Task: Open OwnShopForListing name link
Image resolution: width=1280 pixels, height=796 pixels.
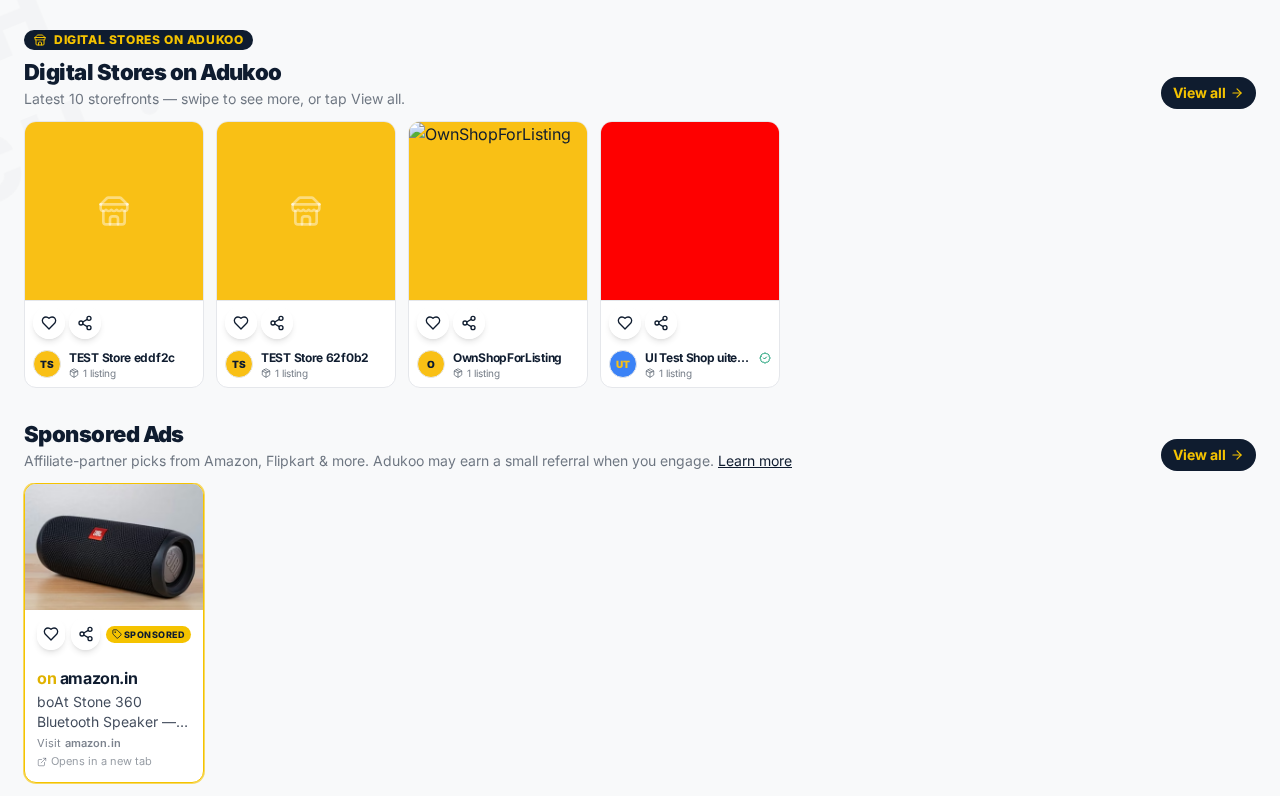Action: [x=507, y=358]
